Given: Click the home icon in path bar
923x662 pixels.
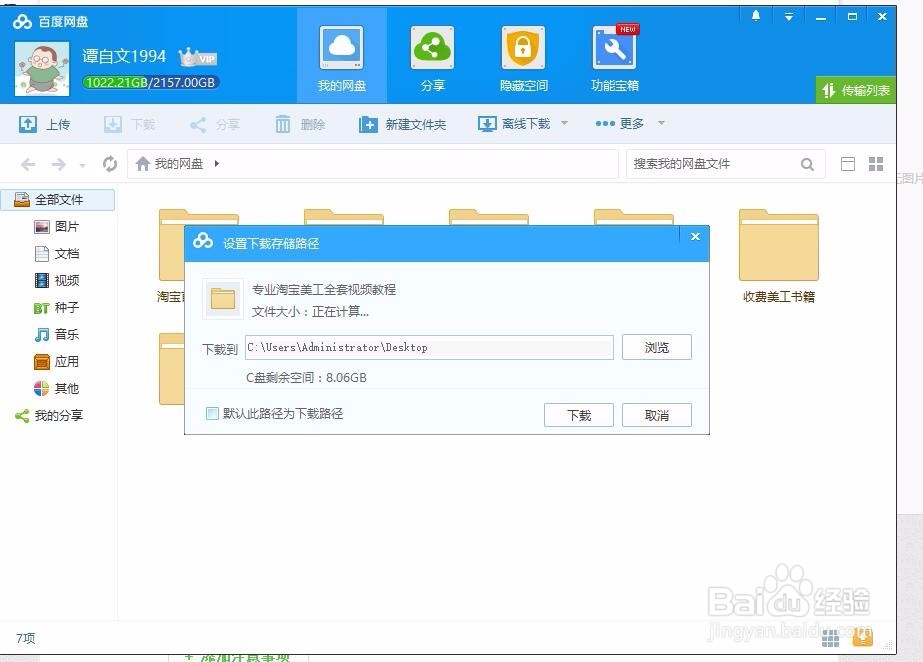Looking at the screenshot, I should click(x=142, y=164).
